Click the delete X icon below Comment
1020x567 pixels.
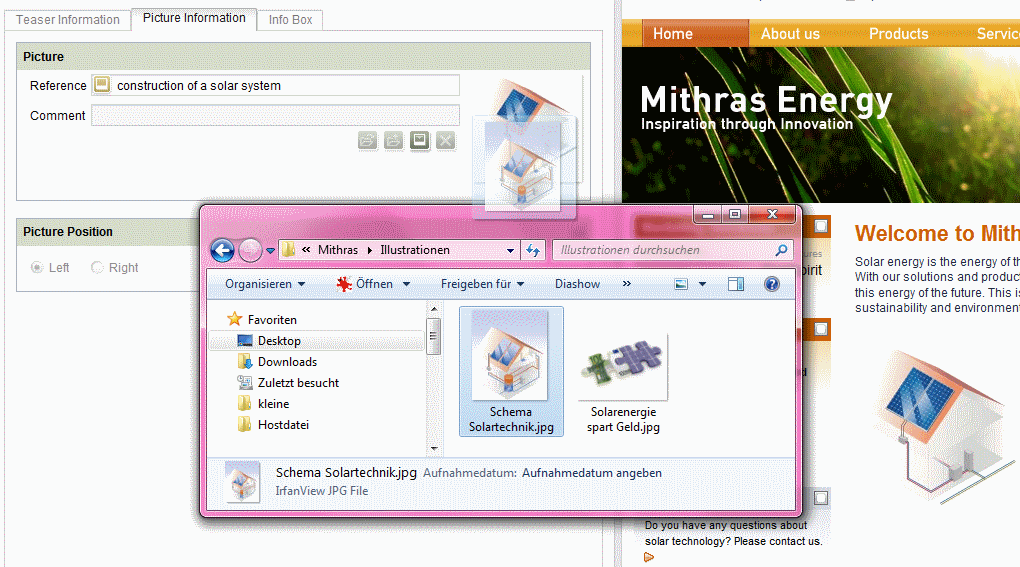(x=446, y=140)
